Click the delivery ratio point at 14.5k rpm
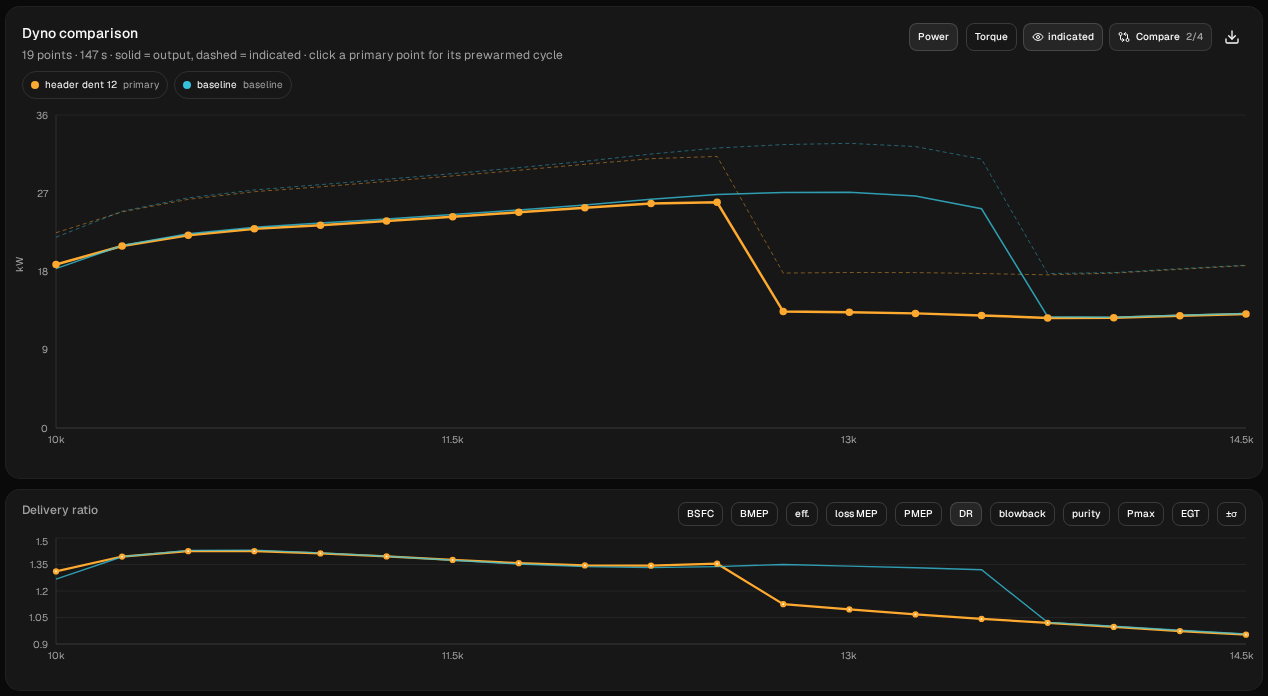The image size is (1268, 696). 1245,634
